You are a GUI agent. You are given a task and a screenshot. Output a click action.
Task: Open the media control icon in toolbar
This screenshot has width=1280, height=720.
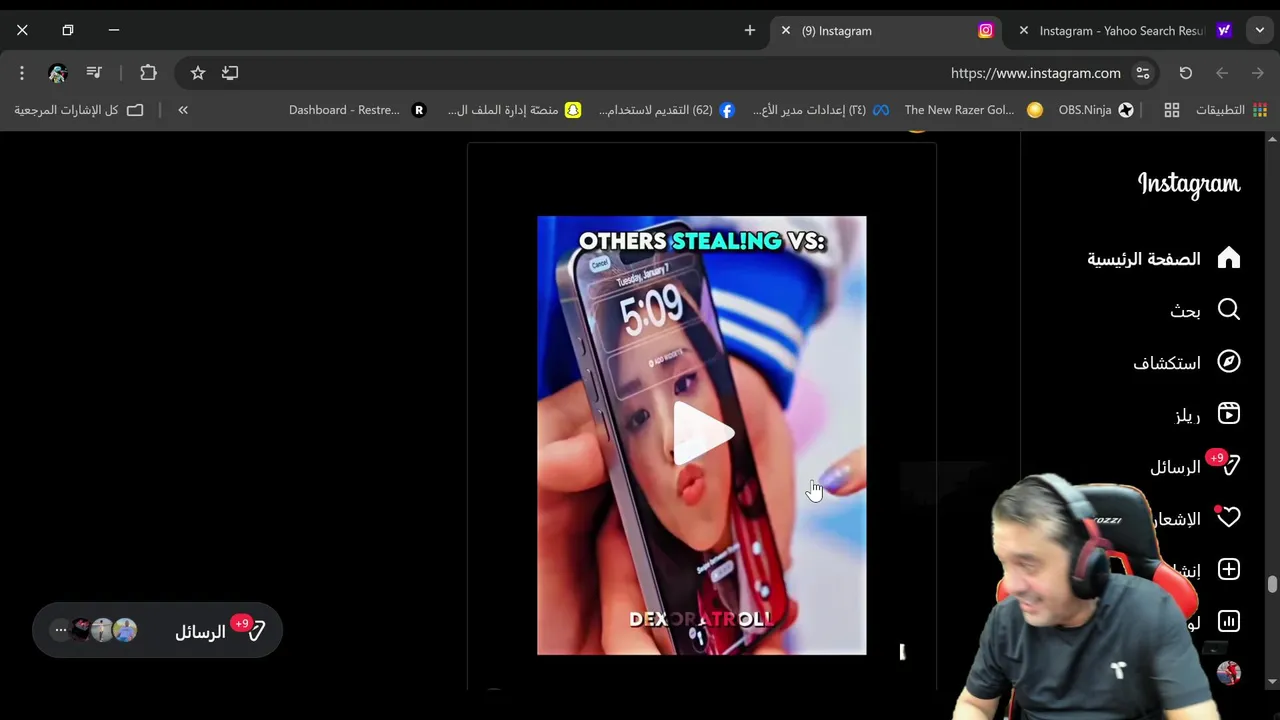[94, 73]
